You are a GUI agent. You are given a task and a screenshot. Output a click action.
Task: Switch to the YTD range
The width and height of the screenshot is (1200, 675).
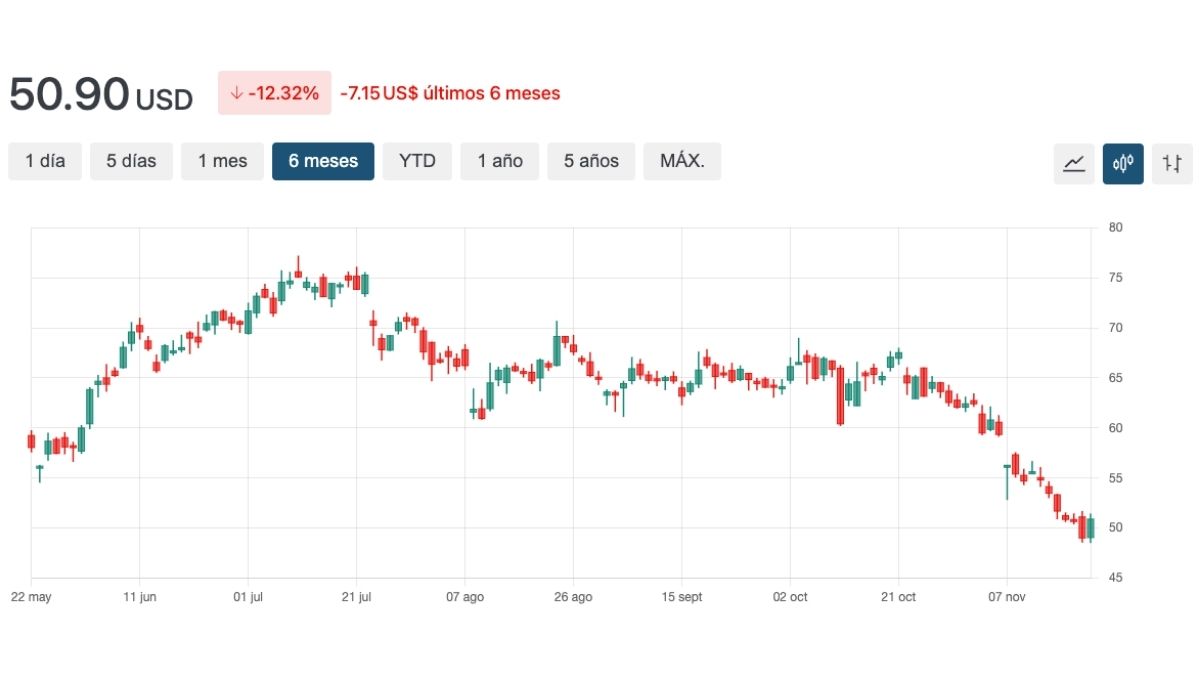(417, 161)
